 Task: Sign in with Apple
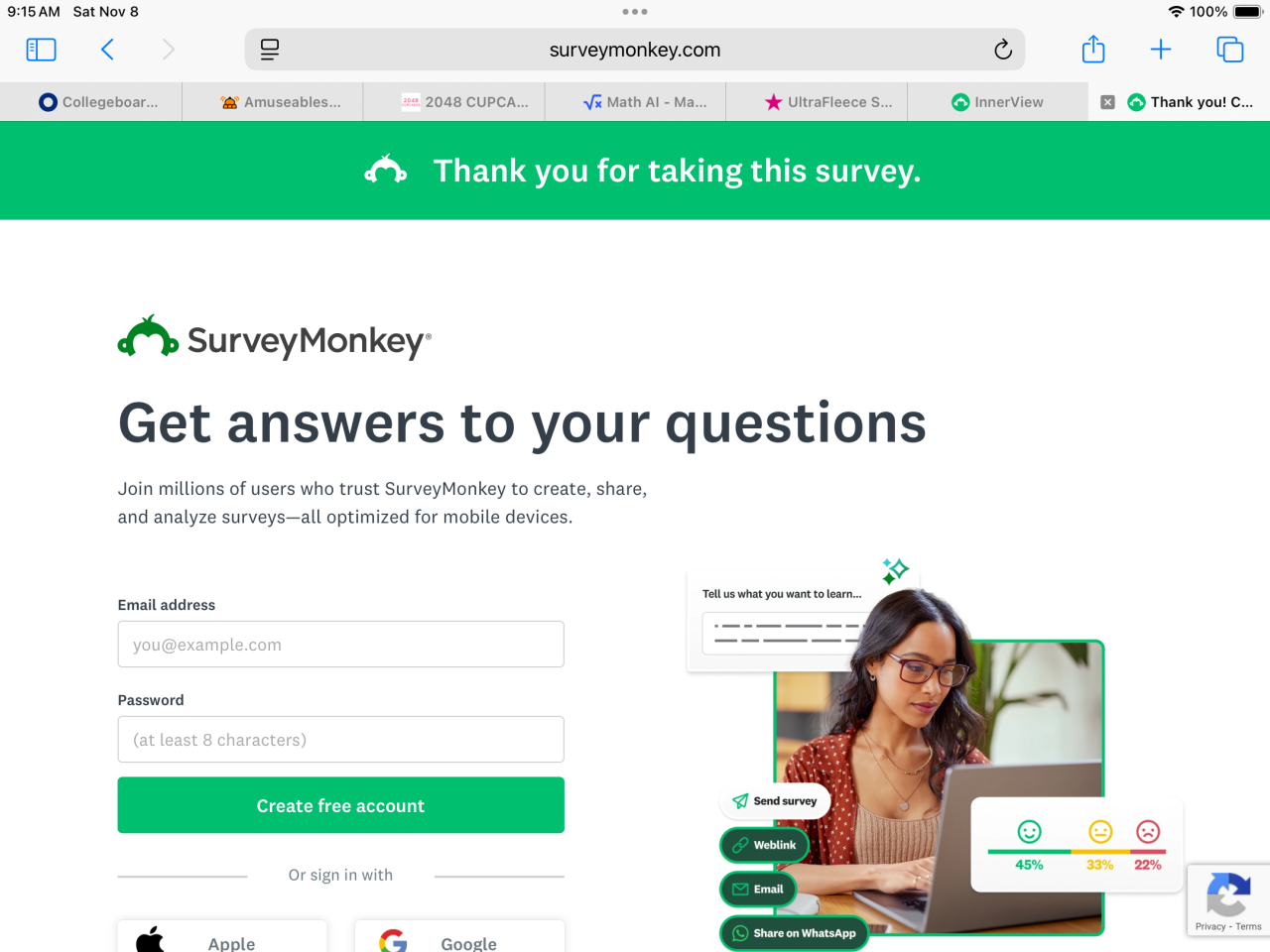click(222, 937)
